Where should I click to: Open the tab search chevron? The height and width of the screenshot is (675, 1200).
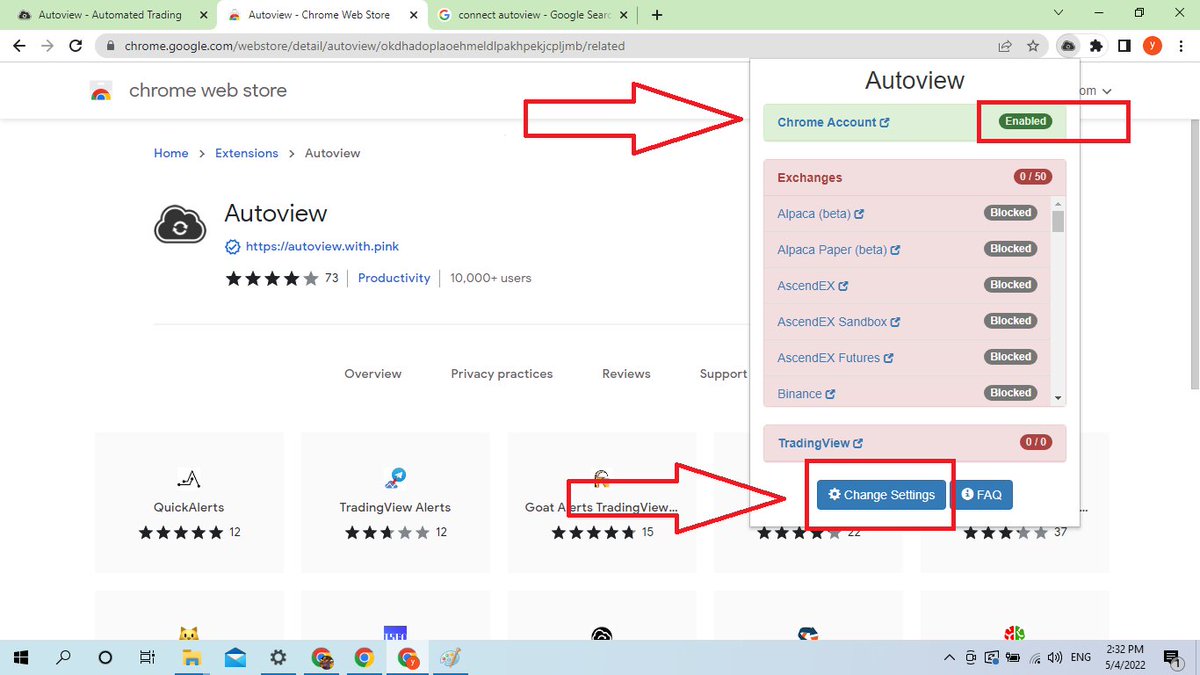point(1059,13)
